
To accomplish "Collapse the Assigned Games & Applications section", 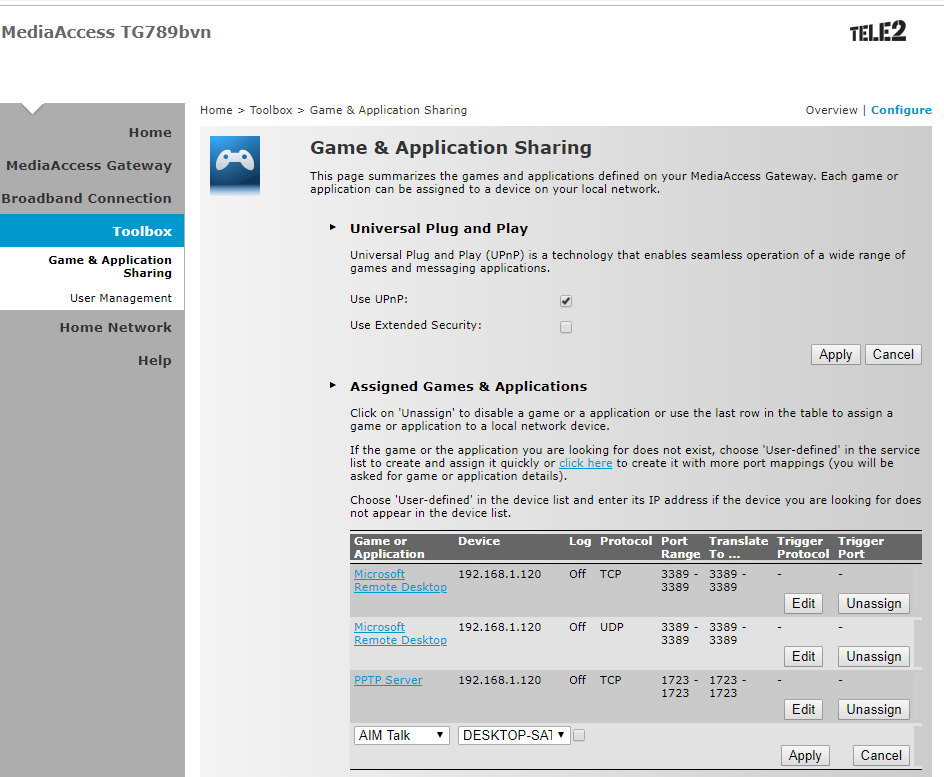I will click(x=332, y=385).
